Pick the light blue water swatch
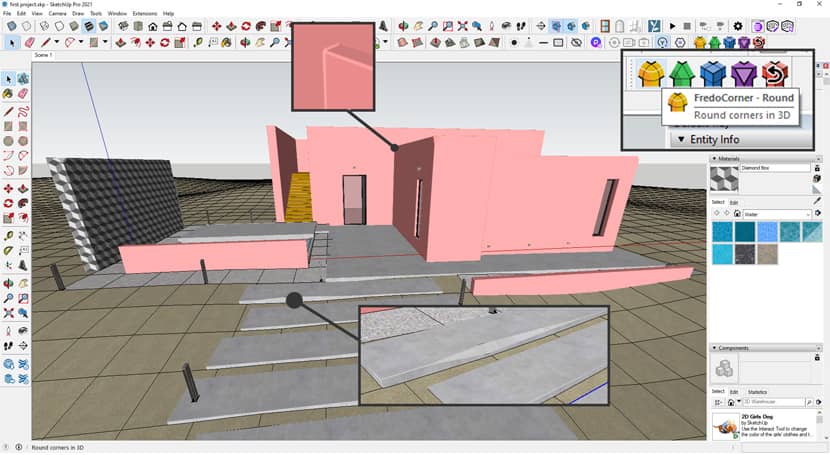 [x=766, y=232]
